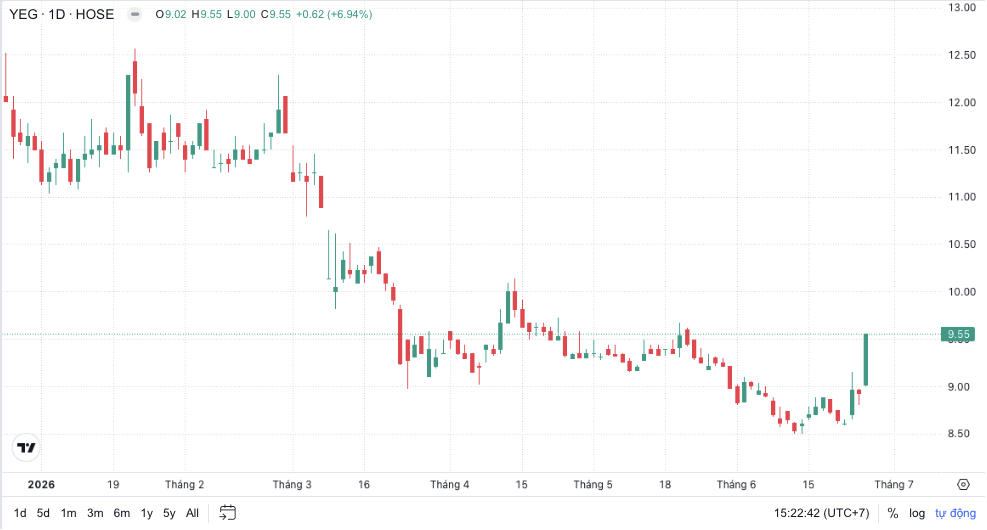Click the 11.00 price axis label
Image resolution: width=987 pixels, height=530 pixels.
pyautogui.click(x=962, y=197)
